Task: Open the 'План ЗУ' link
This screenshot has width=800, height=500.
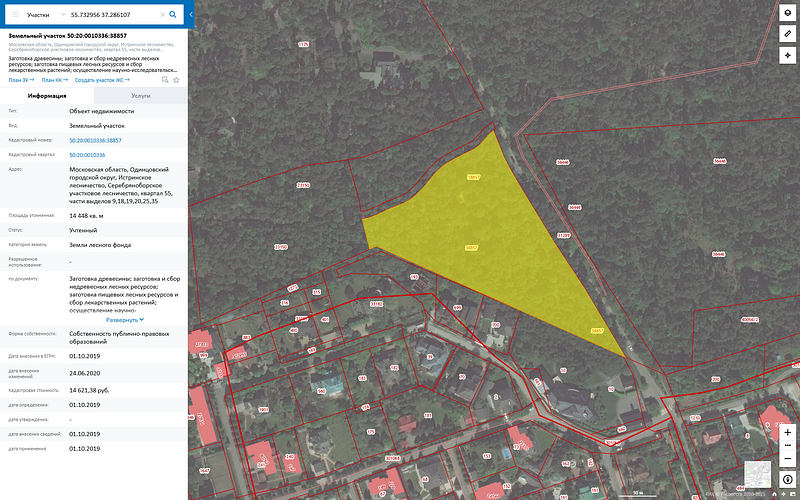Action: (x=21, y=80)
